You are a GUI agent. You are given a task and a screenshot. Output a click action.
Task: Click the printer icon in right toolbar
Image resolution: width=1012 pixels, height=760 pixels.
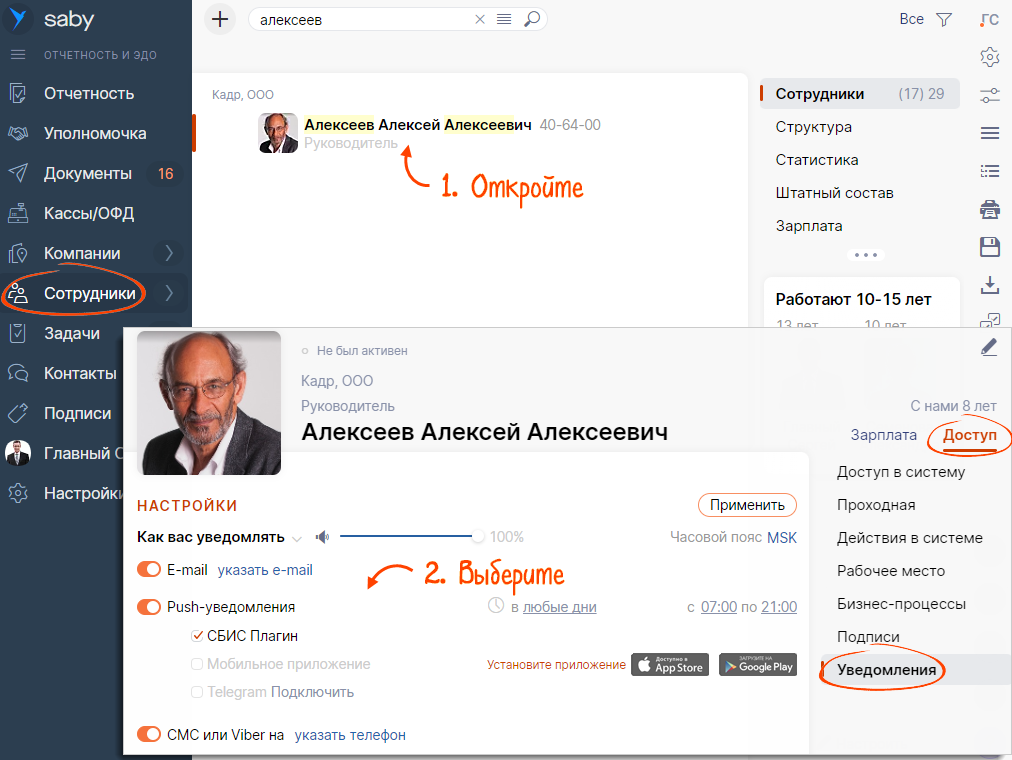pyautogui.click(x=990, y=209)
